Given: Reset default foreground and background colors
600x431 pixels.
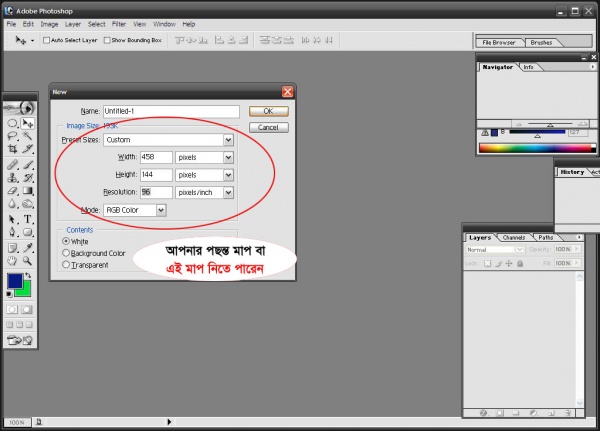Looking at the screenshot, I should click(x=9, y=294).
